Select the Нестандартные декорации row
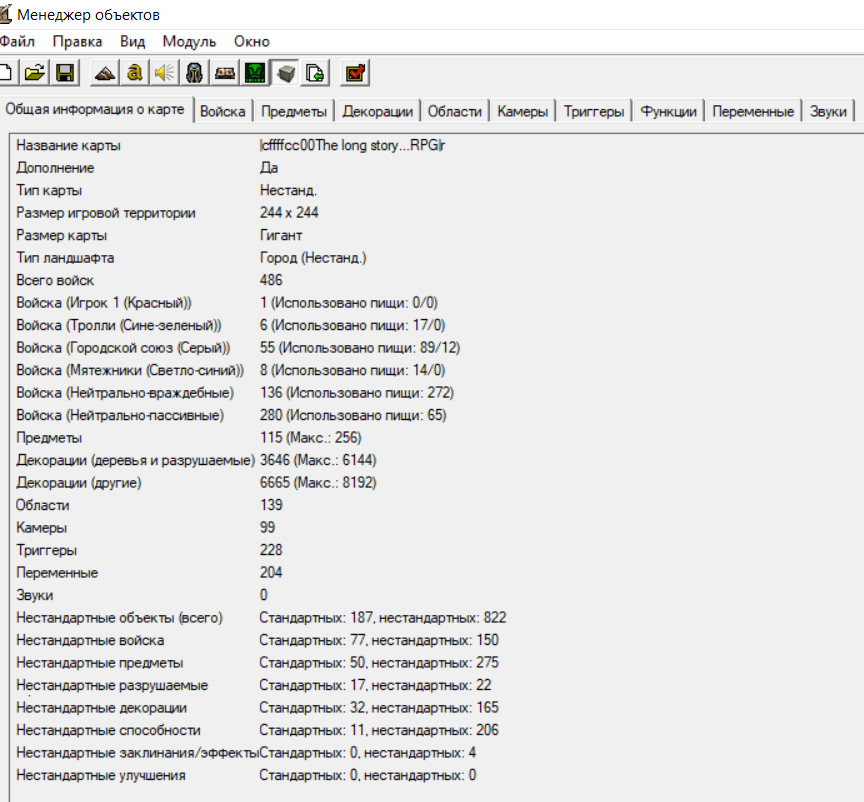Image resolution: width=864 pixels, height=802 pixels. [x=257, y=708]
